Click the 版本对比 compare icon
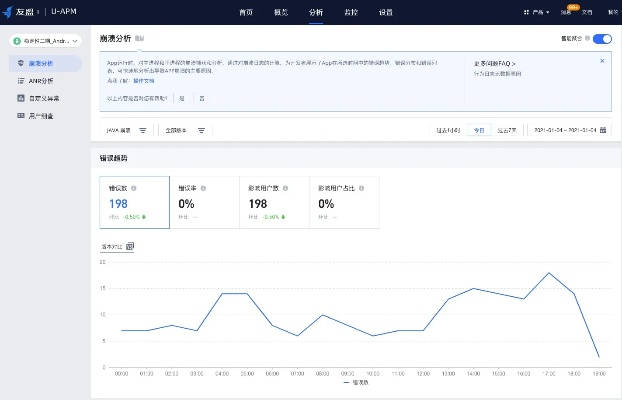 pos(130,246)
